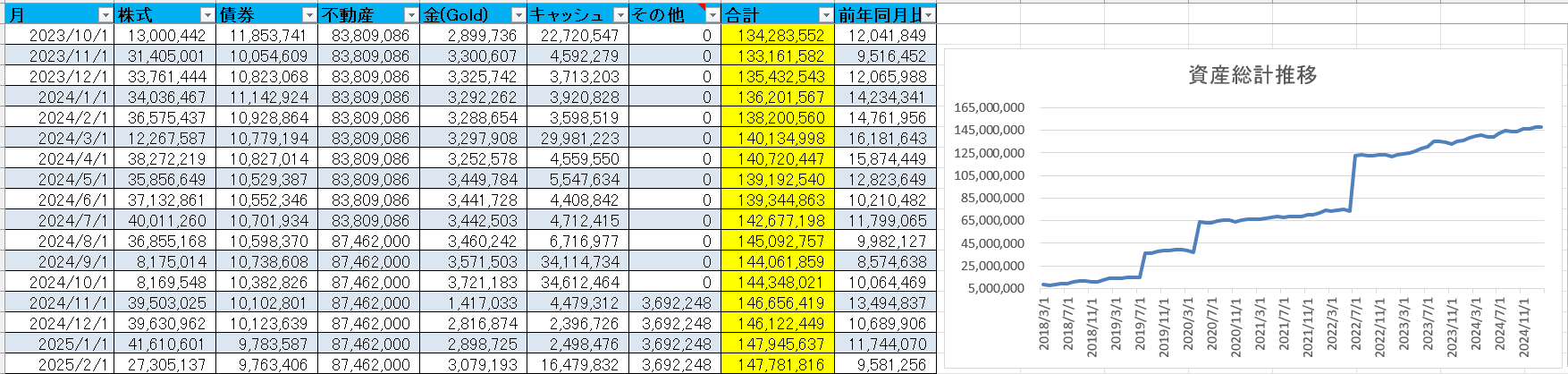Select Gold value 3,721,183

click(x=474, y=283)
